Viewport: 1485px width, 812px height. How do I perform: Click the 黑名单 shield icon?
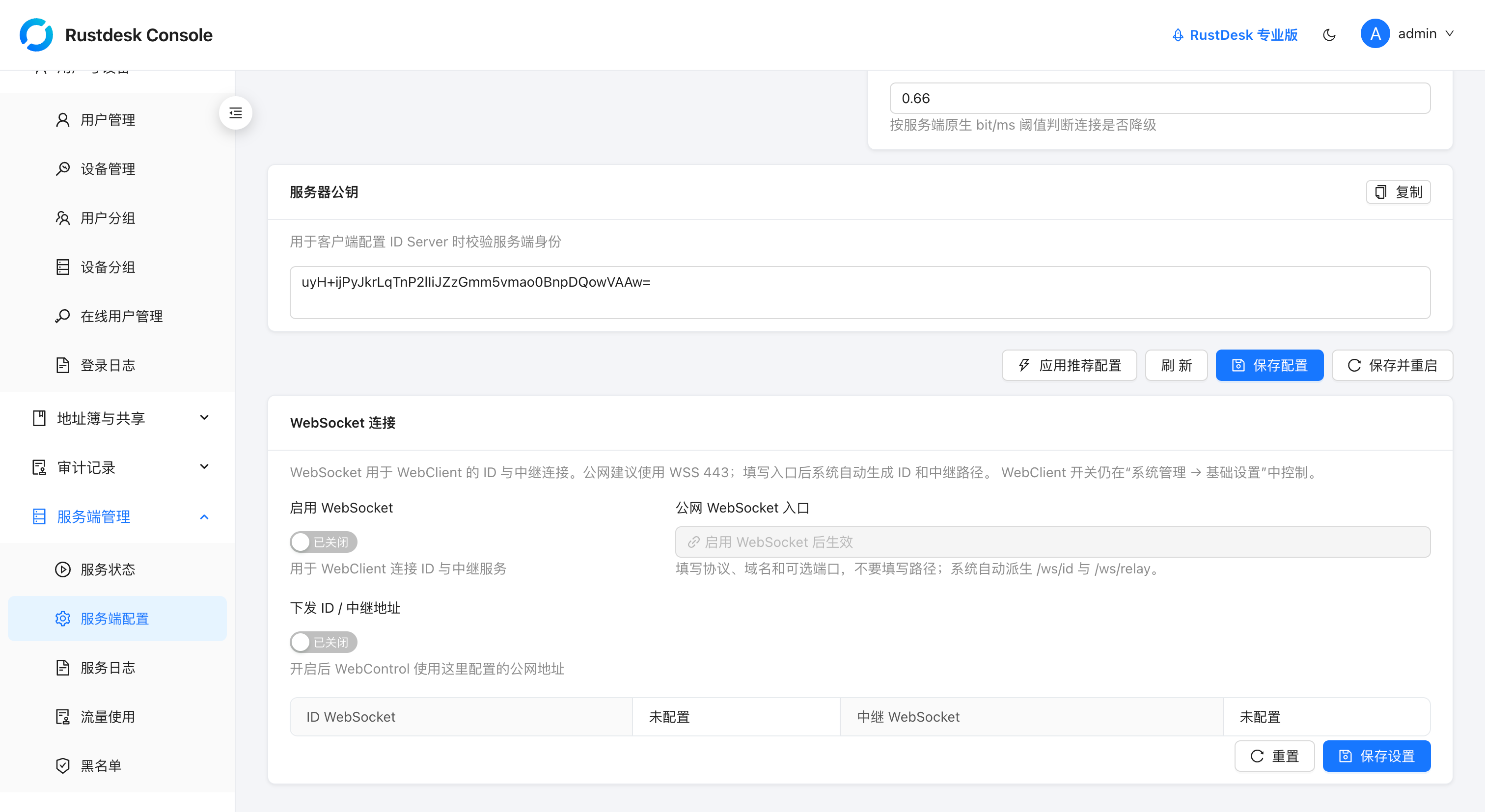click(x=63, y=765)
